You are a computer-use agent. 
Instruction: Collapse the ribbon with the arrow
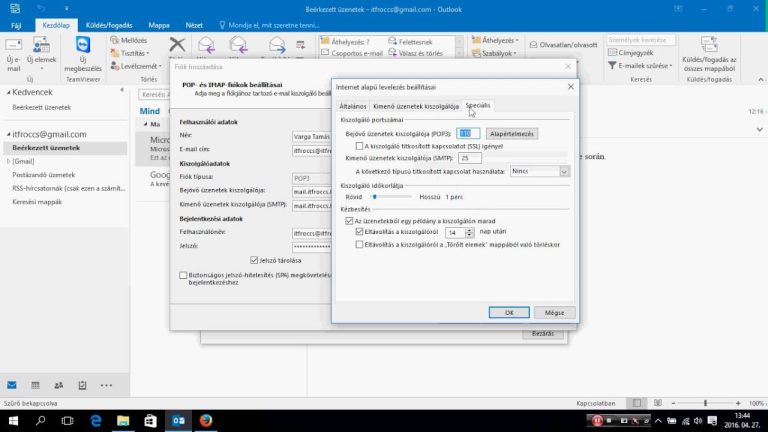coord(760,79)
